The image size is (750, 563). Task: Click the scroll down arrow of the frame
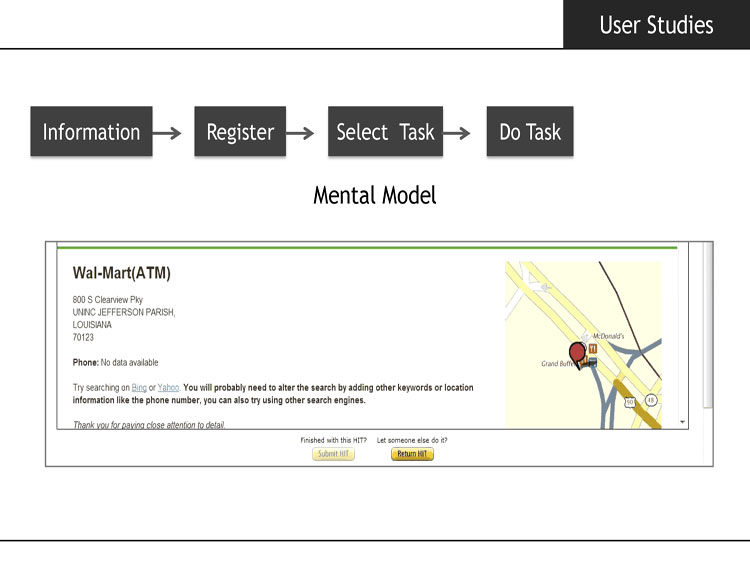click(x=683, y=422)
